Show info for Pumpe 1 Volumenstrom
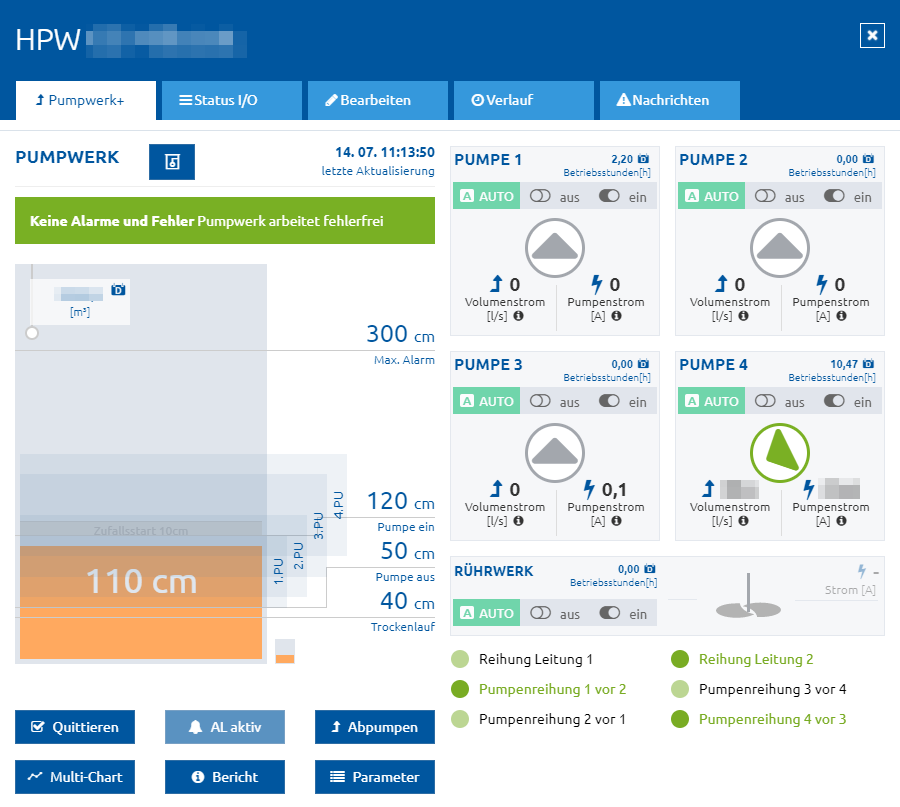This screenshot has width=900, height=807. [x=518, y=316]
